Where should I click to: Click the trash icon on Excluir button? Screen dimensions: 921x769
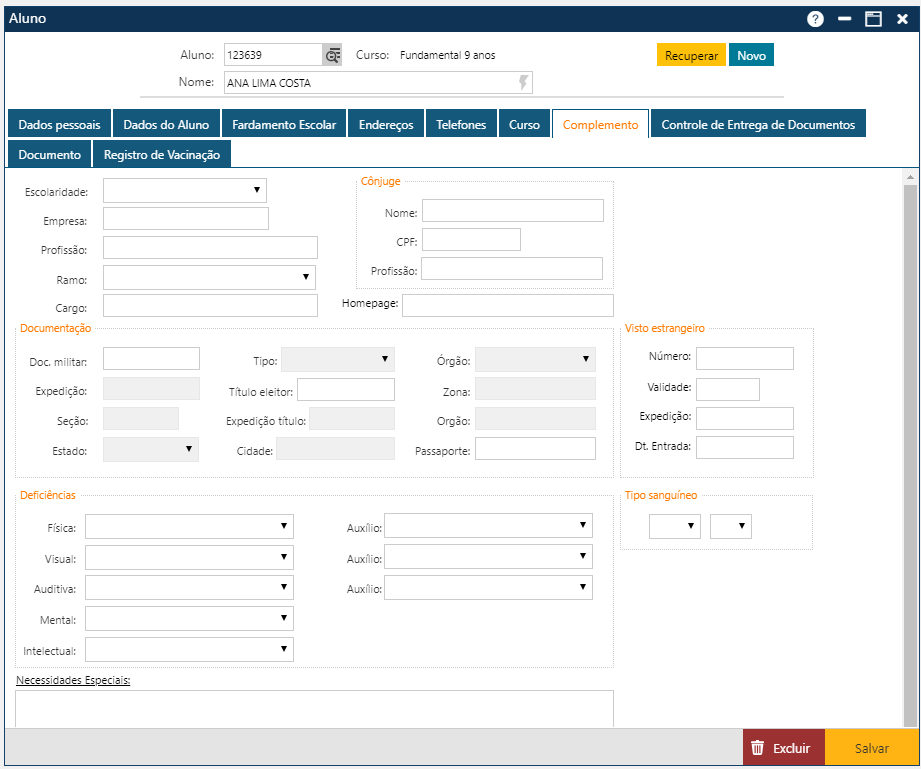click(758, 748)
